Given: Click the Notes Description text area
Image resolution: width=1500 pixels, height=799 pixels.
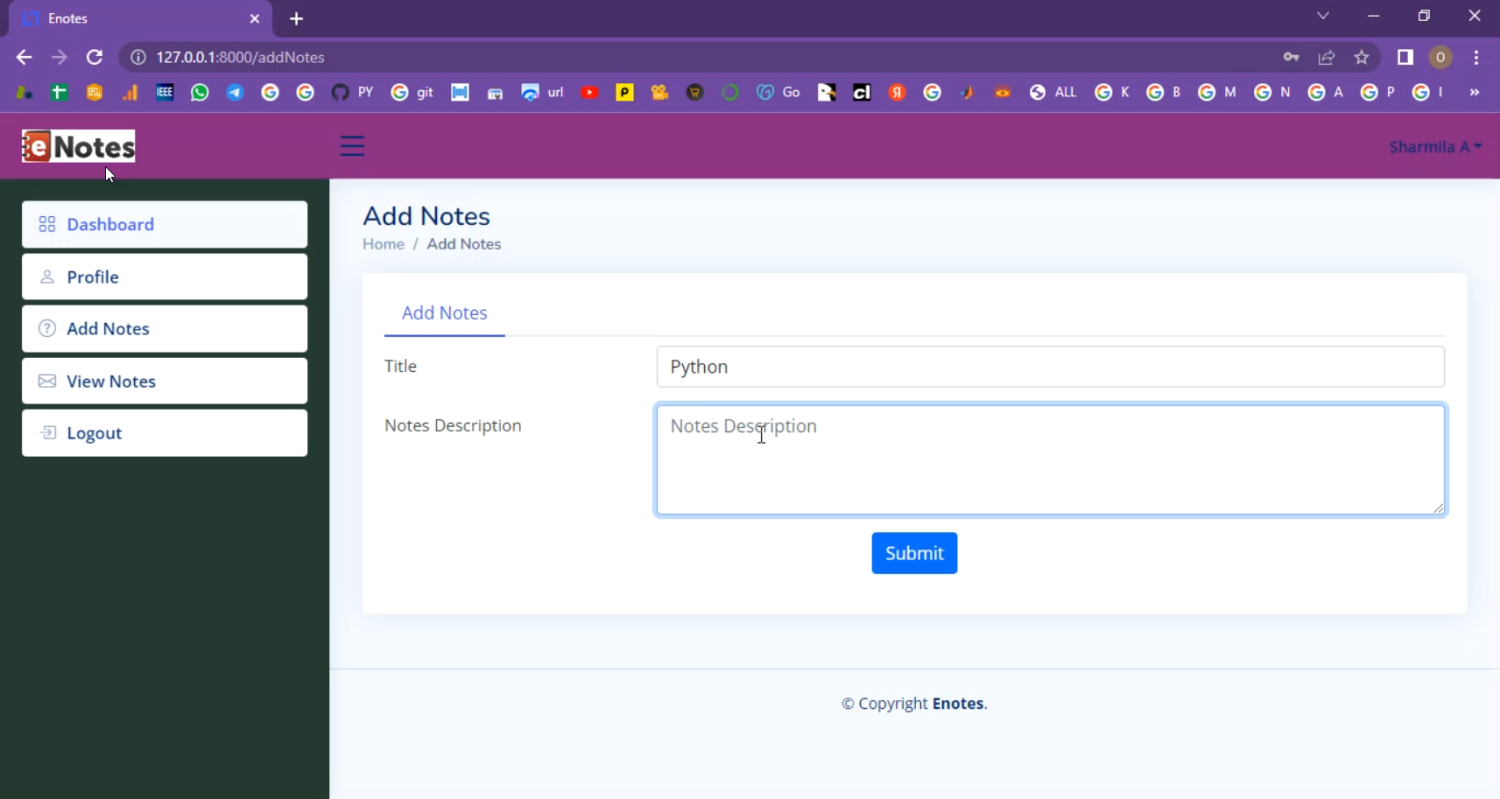Looking at the screenshot, I should point(1050,460).
